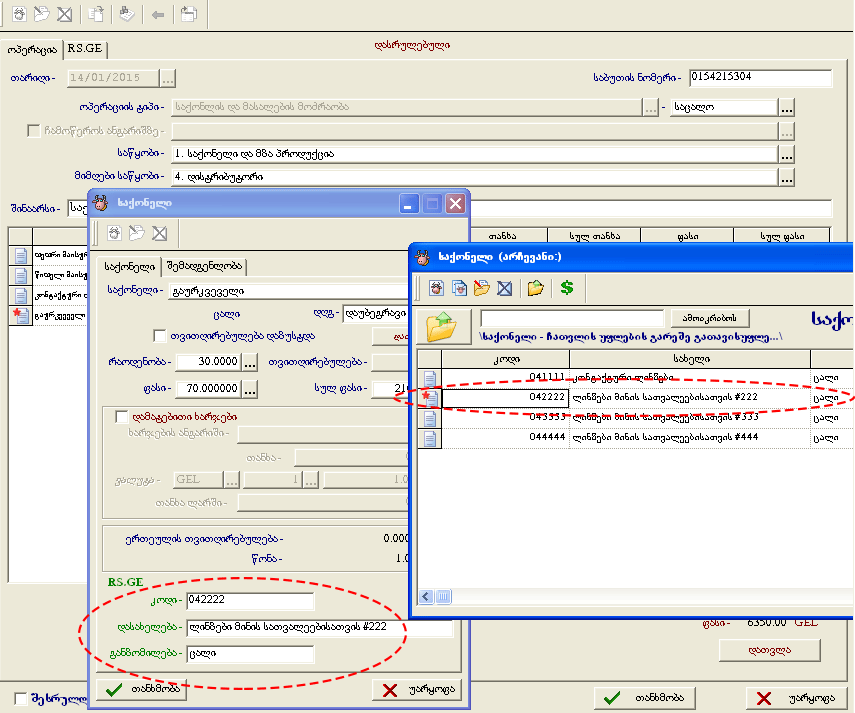
Task: Click the კოდი column header in the selection window
Action: pos(506,359)
